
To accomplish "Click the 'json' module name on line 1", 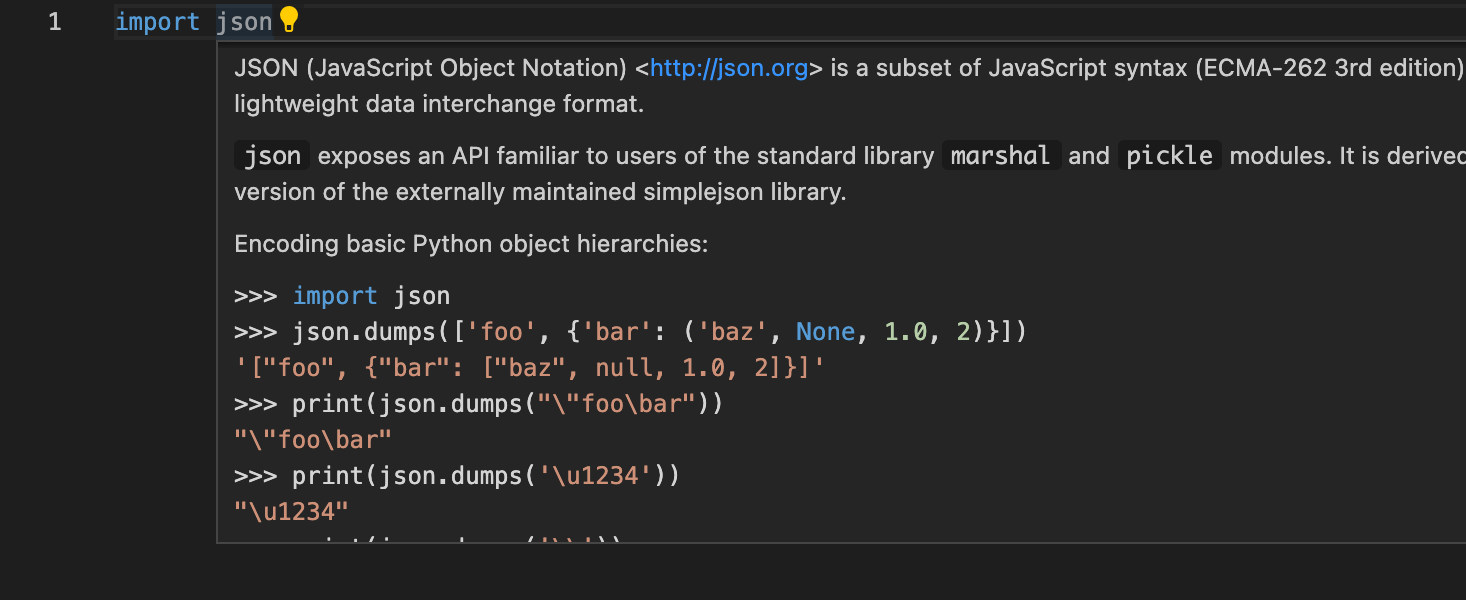I will pyautogui.click(x=244, y=22).
